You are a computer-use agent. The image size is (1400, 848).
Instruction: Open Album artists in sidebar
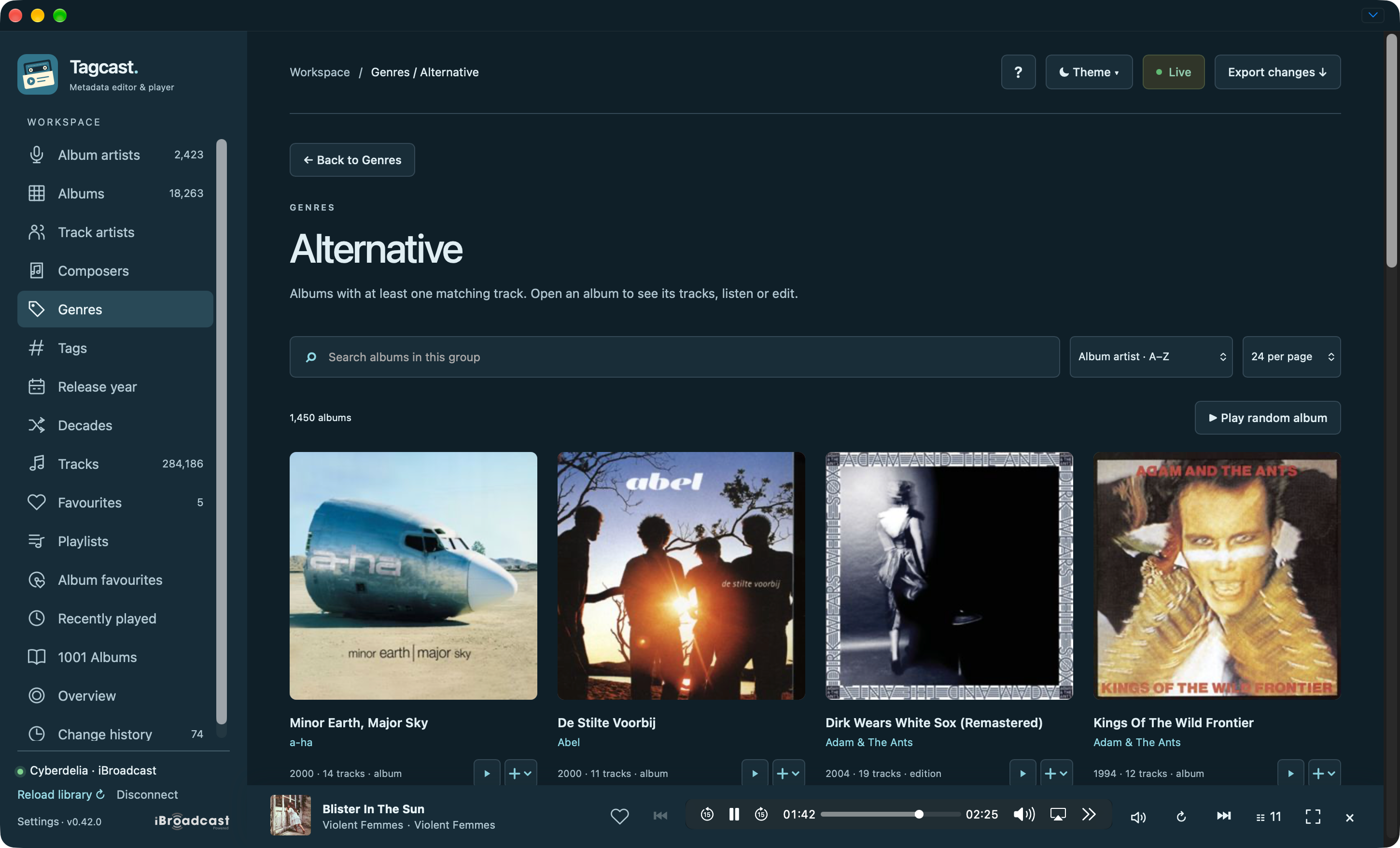(x=115, y=155)
